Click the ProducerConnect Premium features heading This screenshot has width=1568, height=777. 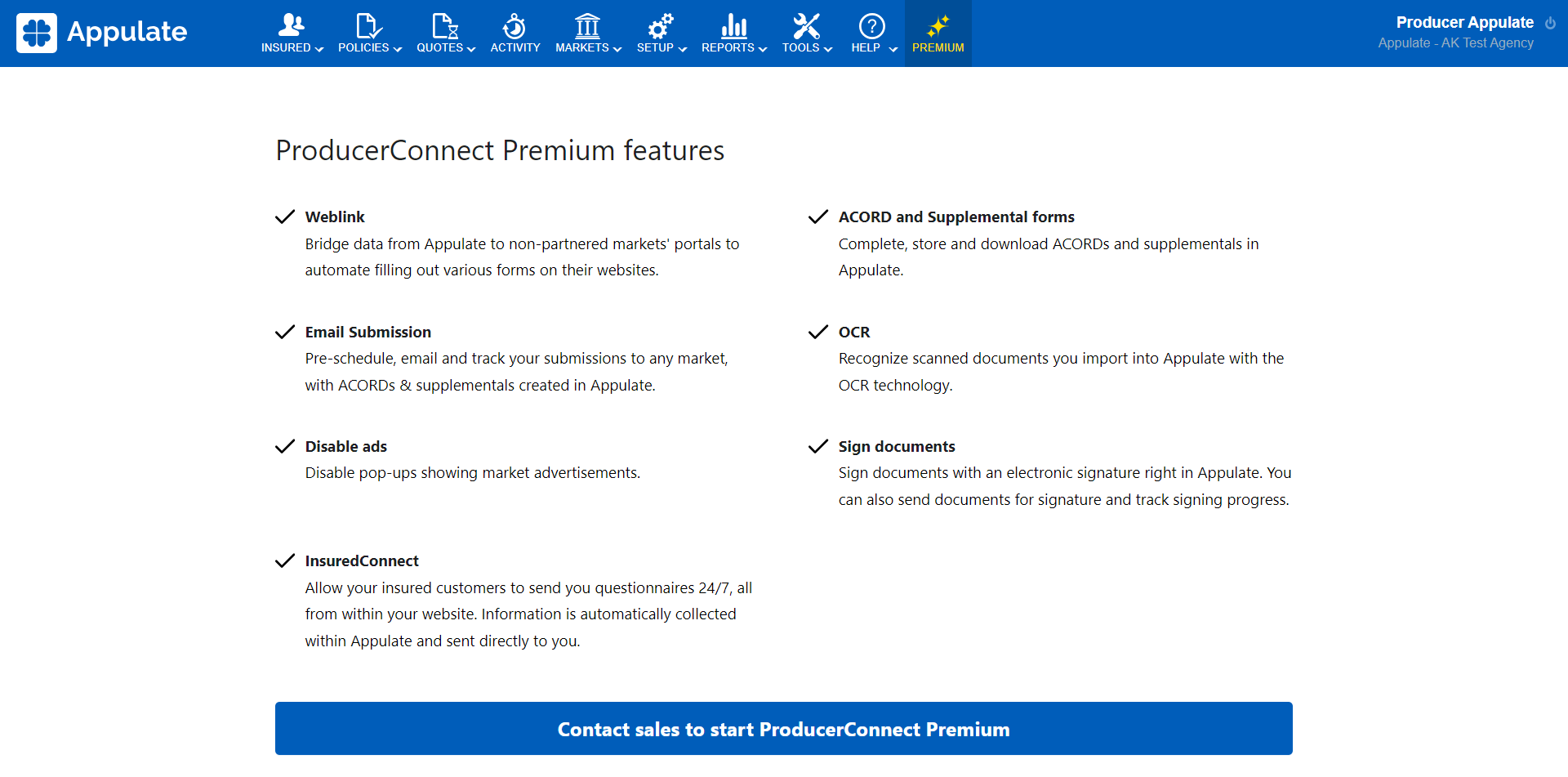click(x=500, y=150)
